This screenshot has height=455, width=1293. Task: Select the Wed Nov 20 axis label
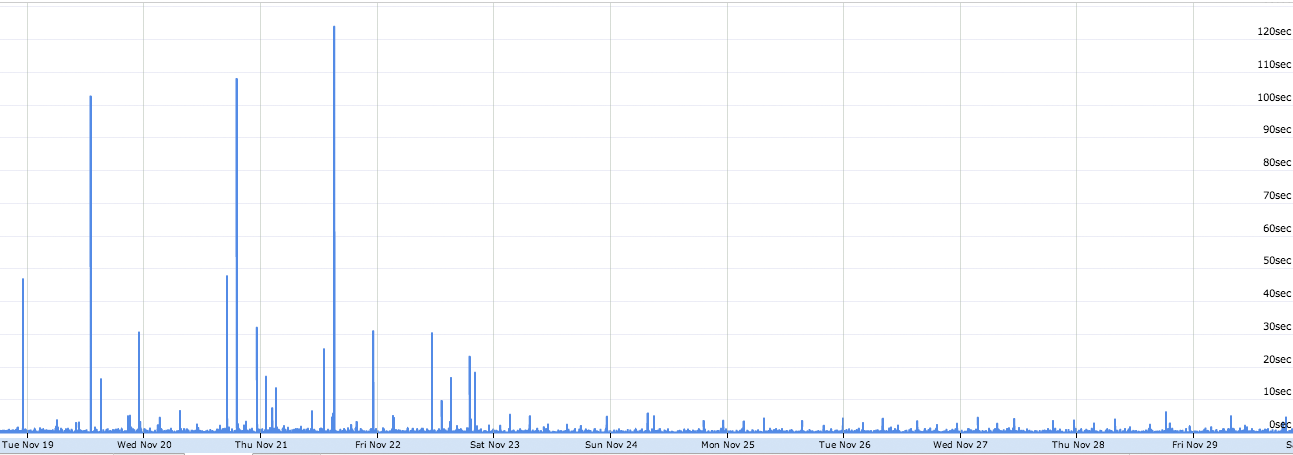(x=144, y=444)
